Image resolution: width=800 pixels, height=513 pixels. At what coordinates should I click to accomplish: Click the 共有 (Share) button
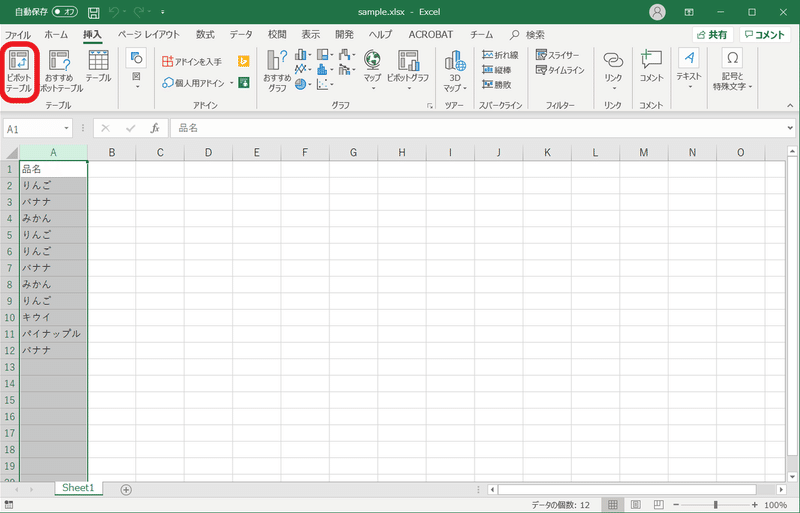click(x=712, y=35)
